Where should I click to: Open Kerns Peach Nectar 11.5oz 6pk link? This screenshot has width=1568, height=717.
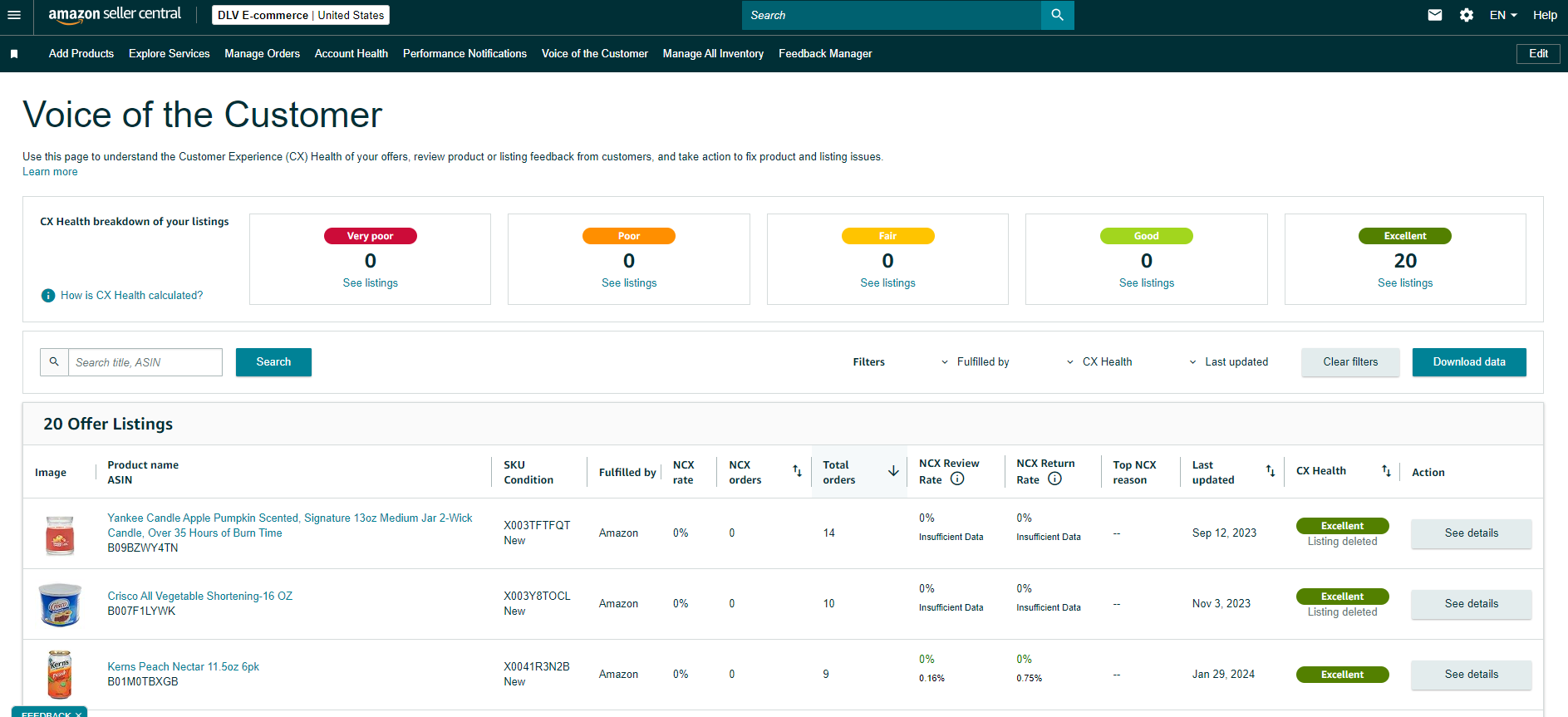point(183,667)
